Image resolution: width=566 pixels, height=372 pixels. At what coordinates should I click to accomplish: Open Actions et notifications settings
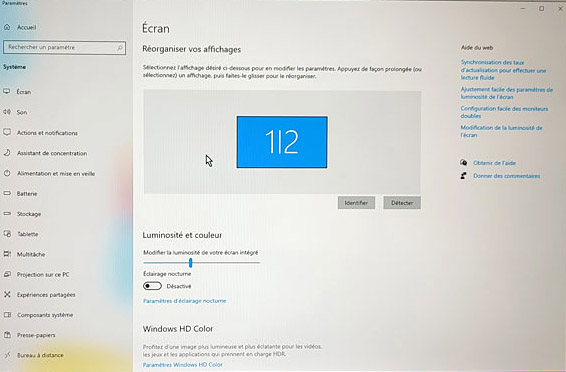point(47,133)
